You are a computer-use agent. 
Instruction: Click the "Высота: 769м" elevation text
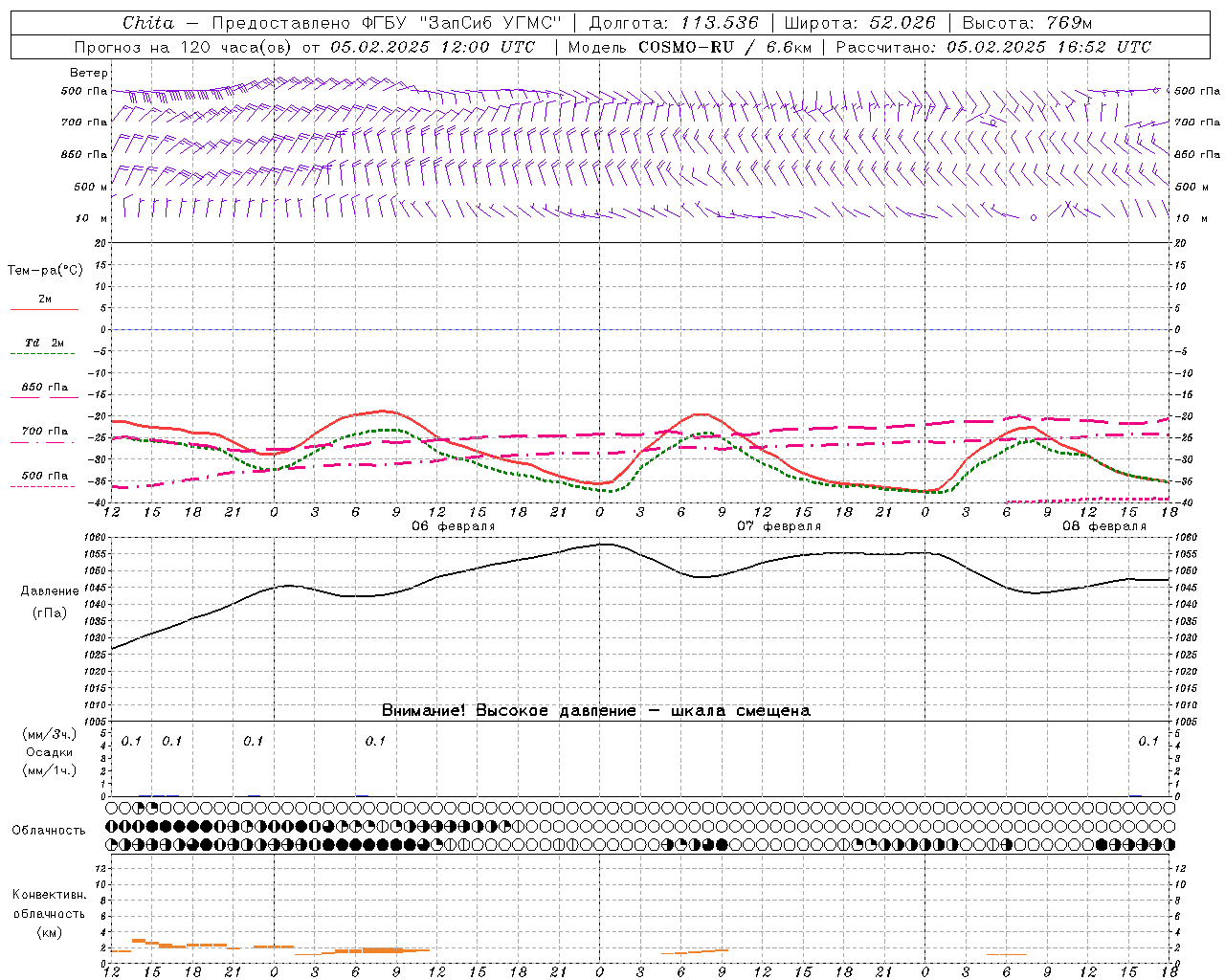1027,23
